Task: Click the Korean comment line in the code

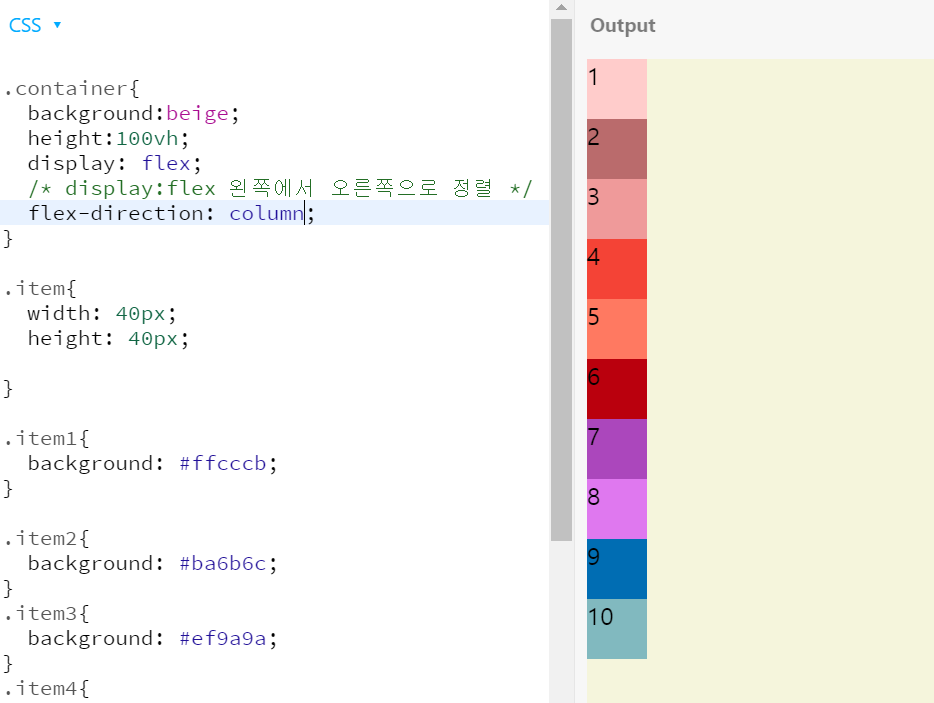Action: click(280, 187)
